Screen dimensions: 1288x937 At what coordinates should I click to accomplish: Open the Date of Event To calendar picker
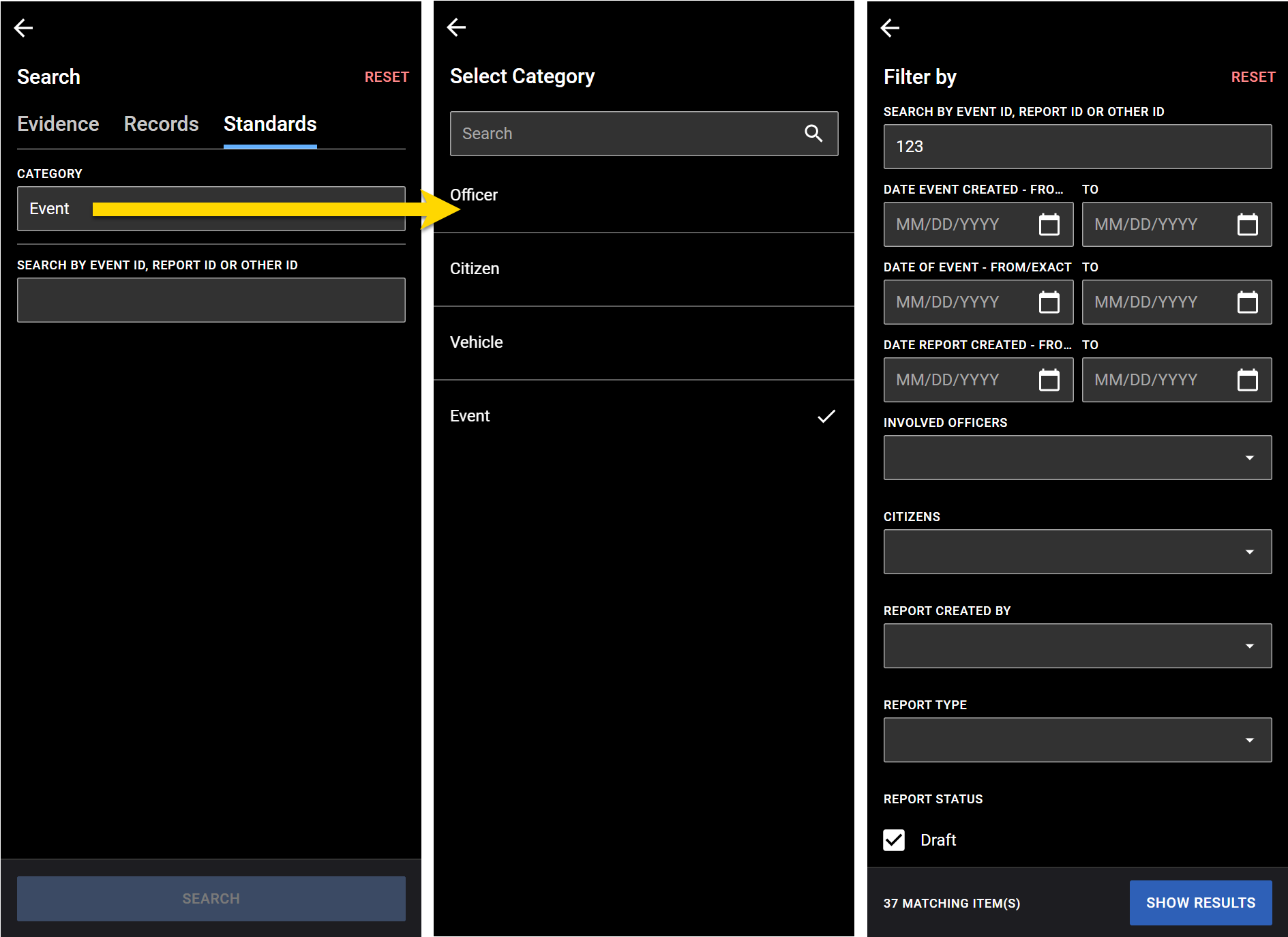pyautogui.click(x=1248, y=302)
